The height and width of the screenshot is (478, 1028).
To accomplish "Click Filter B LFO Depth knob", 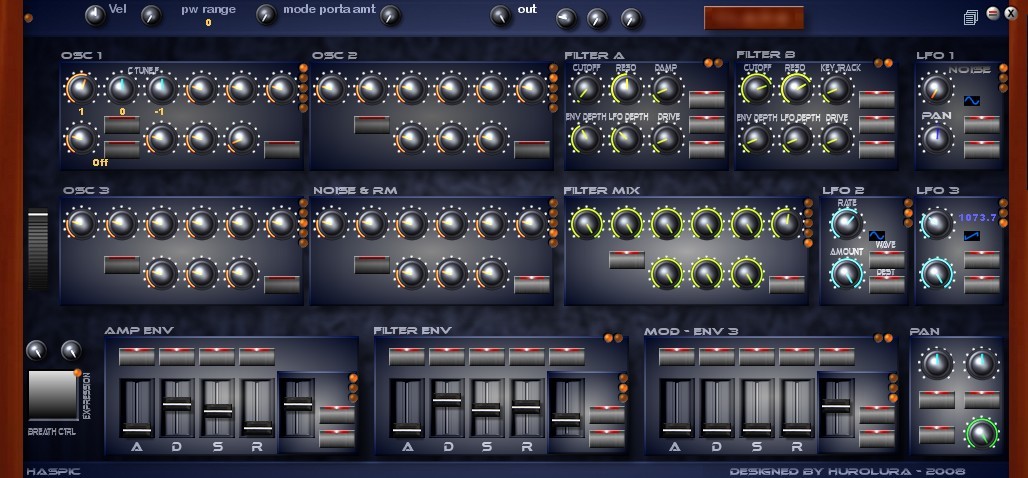I will tap(796, 139).
